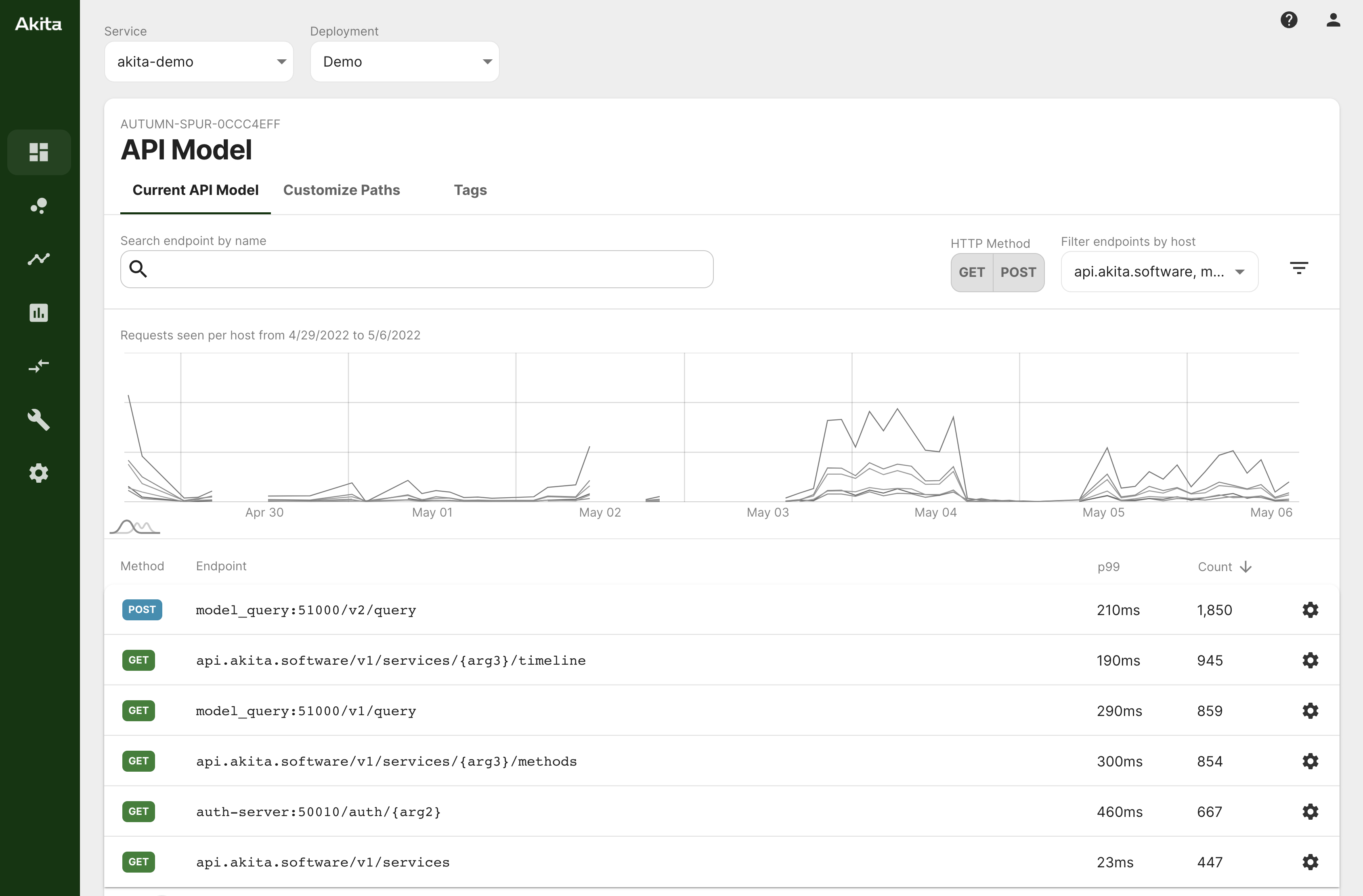This screenshot has width=1363, height=896.
Task: Open endpoint api.akita.software/v1/services/{arg3}/timeline
Action: 390,661
